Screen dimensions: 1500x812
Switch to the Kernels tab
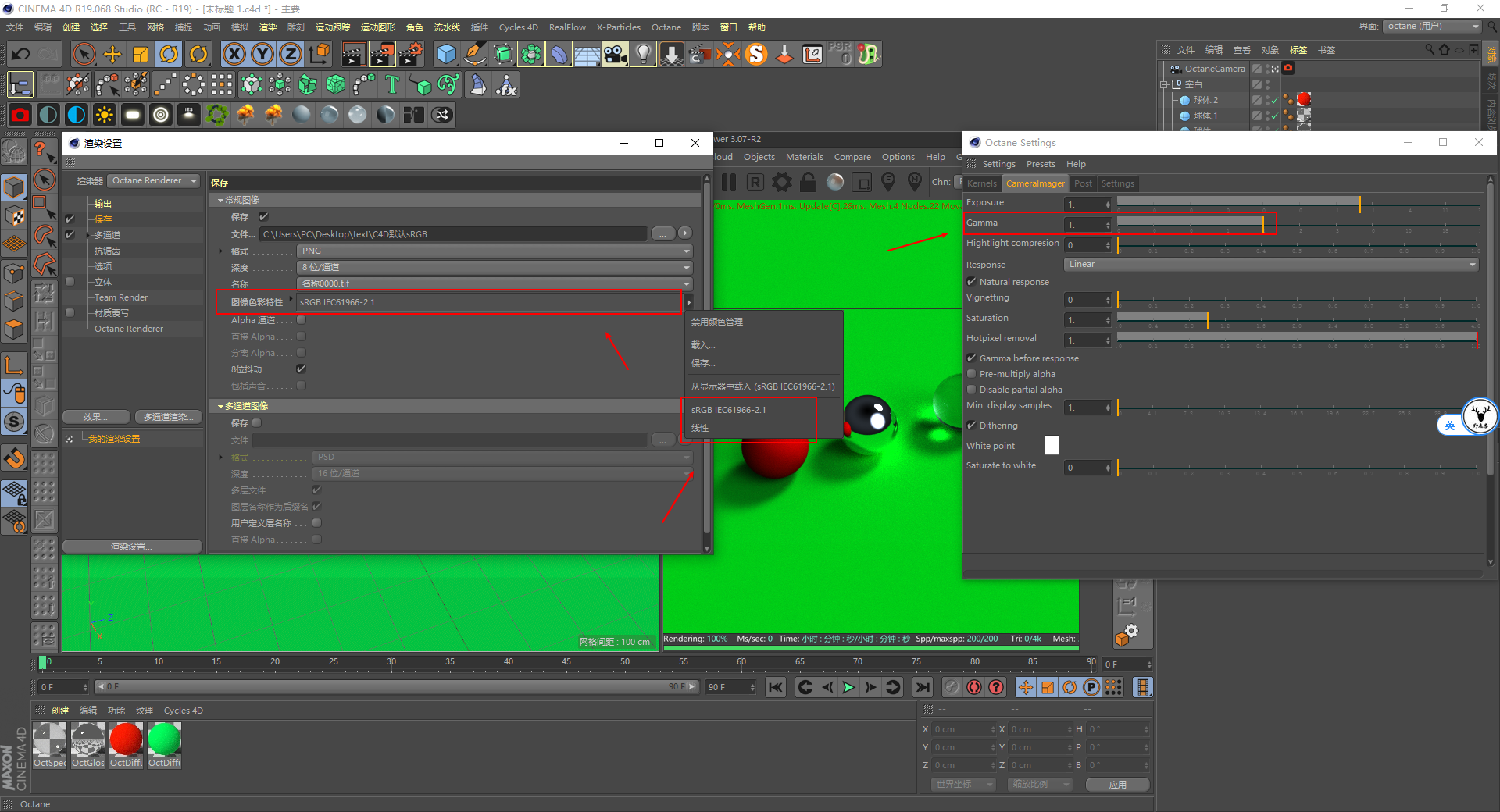coord(982,183)
